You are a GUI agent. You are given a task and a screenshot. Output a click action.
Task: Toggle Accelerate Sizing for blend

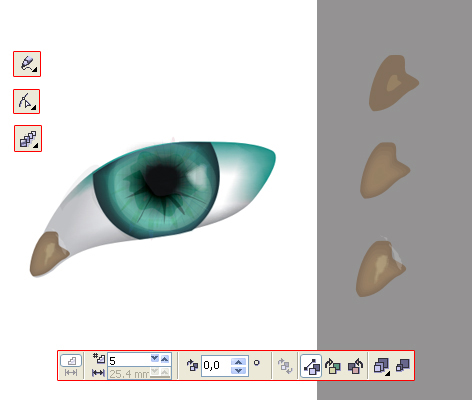[x=403, y=365]
